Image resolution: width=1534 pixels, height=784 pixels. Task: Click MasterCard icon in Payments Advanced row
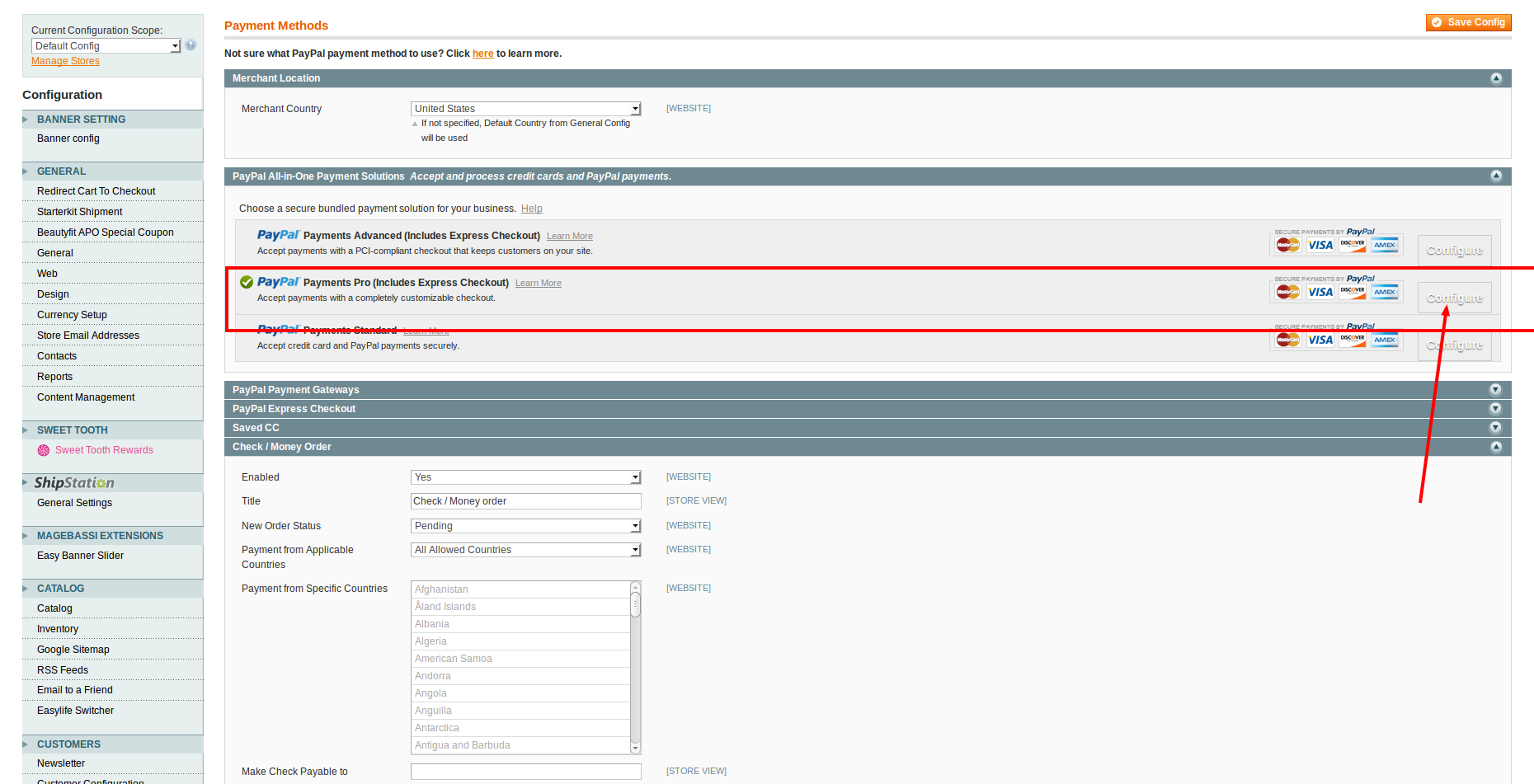(1288, 245)
